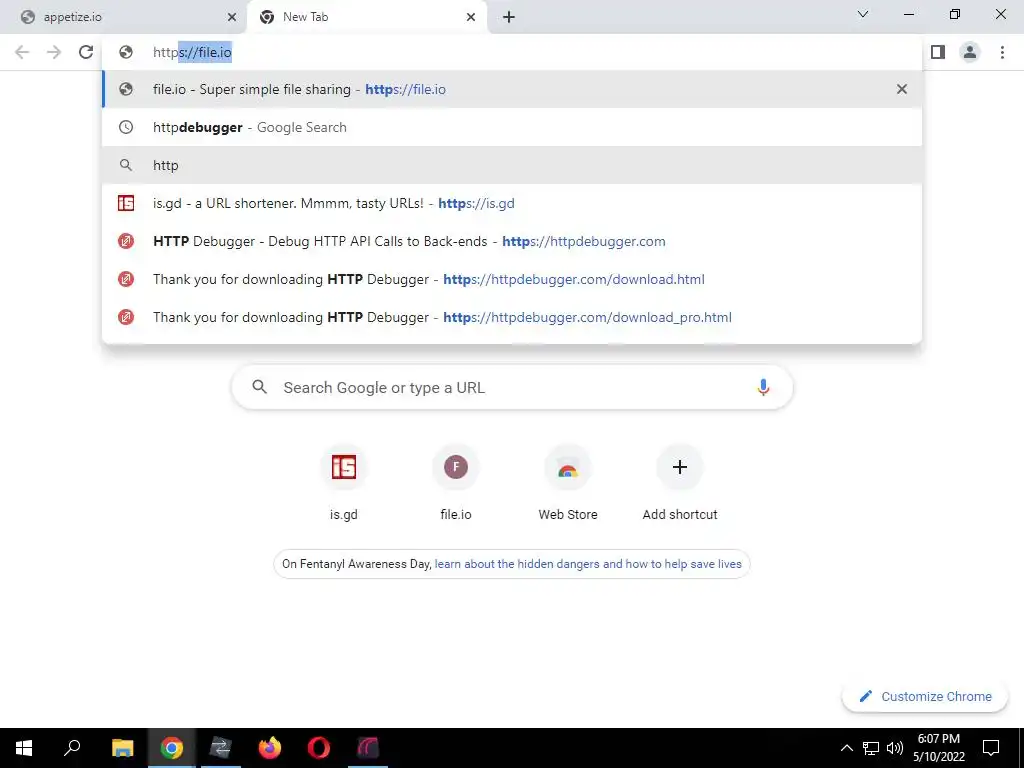The image size is (1024, 768).
Task: Click the clock history icon beside httpdebugger
Action: [x=126, y=127]
